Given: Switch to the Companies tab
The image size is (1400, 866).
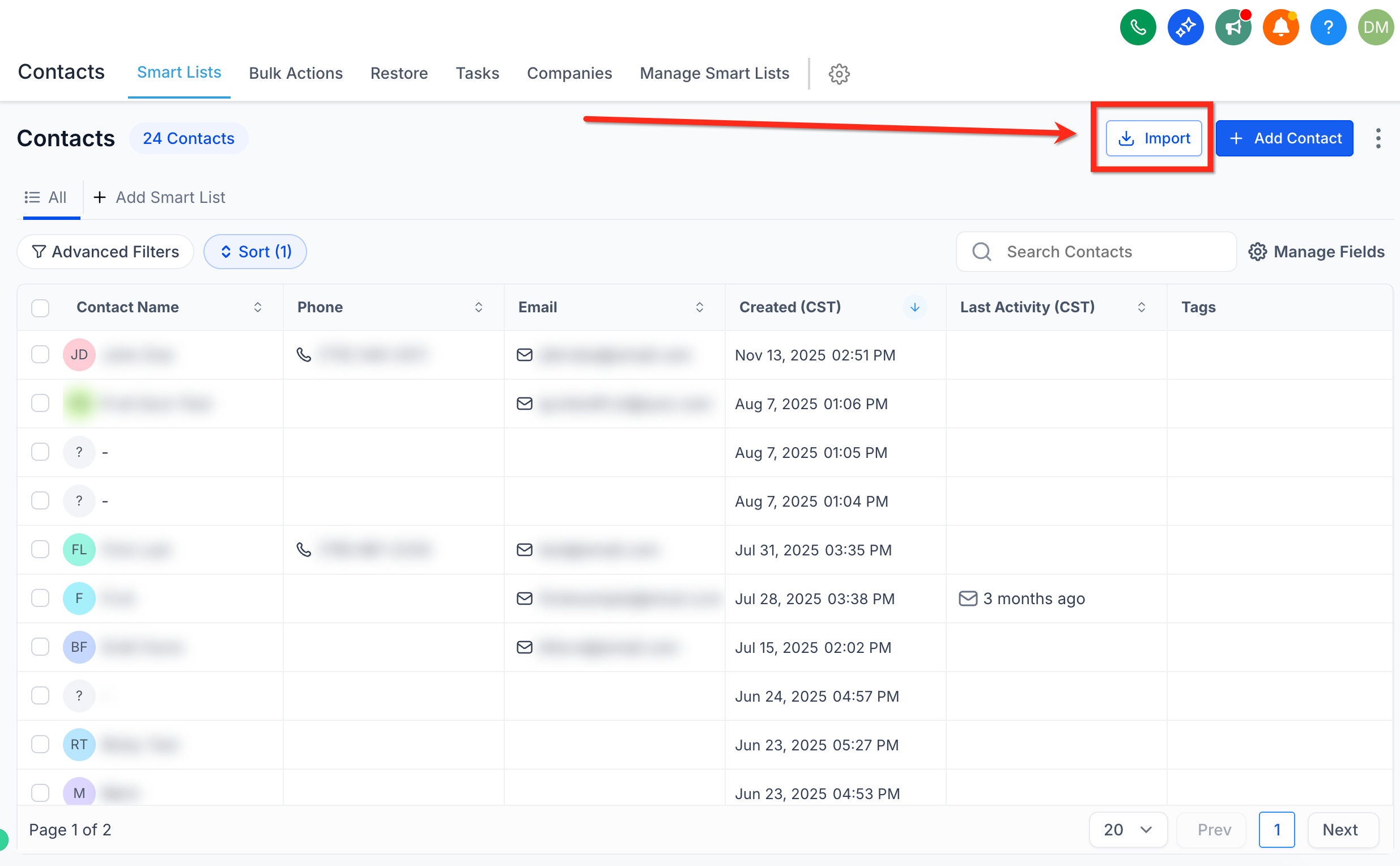Looking at the screenshot, I should (x=569, y=73).
